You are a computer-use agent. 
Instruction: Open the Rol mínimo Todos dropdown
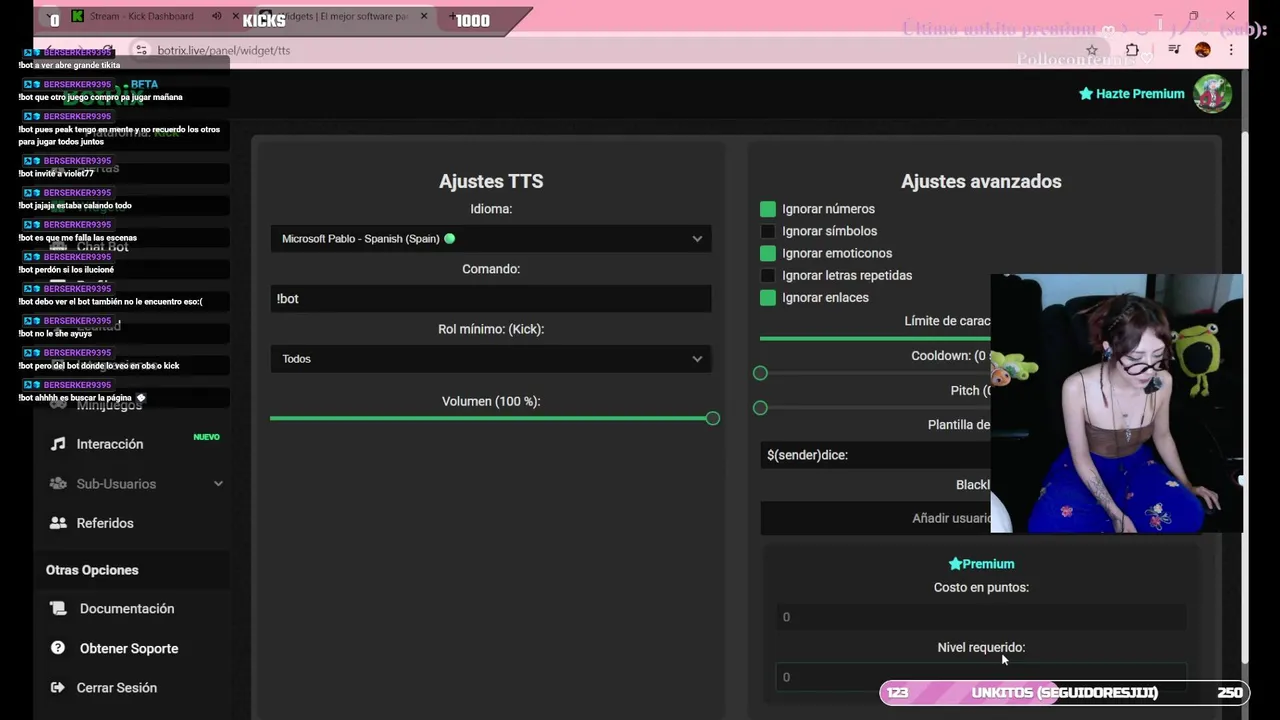coord(491,359)
